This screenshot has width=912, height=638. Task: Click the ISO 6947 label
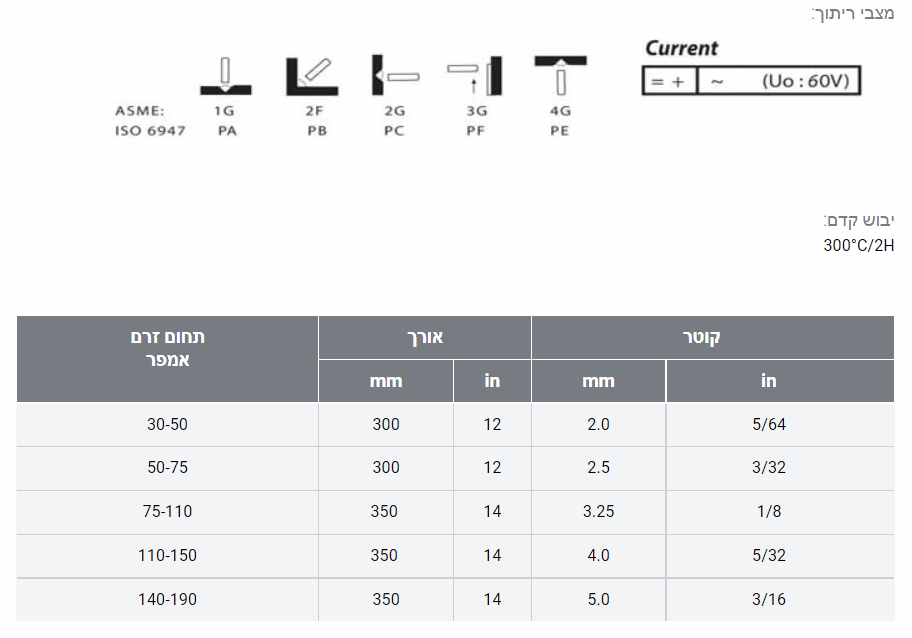(150, 131)
